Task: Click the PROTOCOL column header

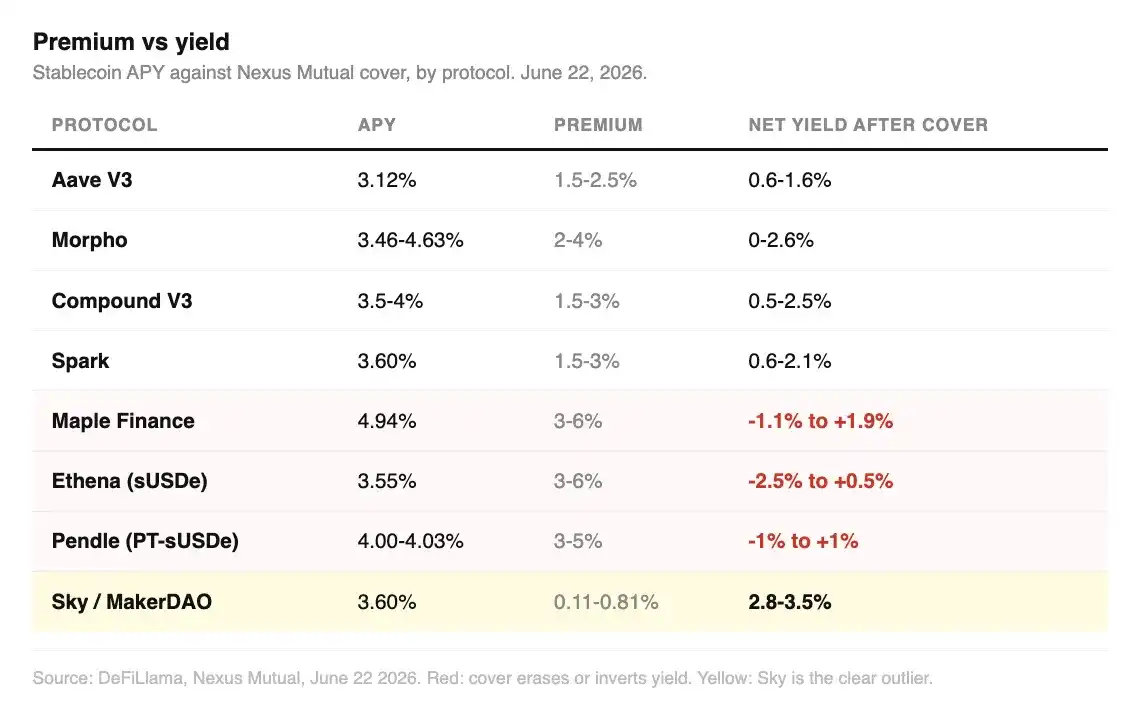Action: 104,125
